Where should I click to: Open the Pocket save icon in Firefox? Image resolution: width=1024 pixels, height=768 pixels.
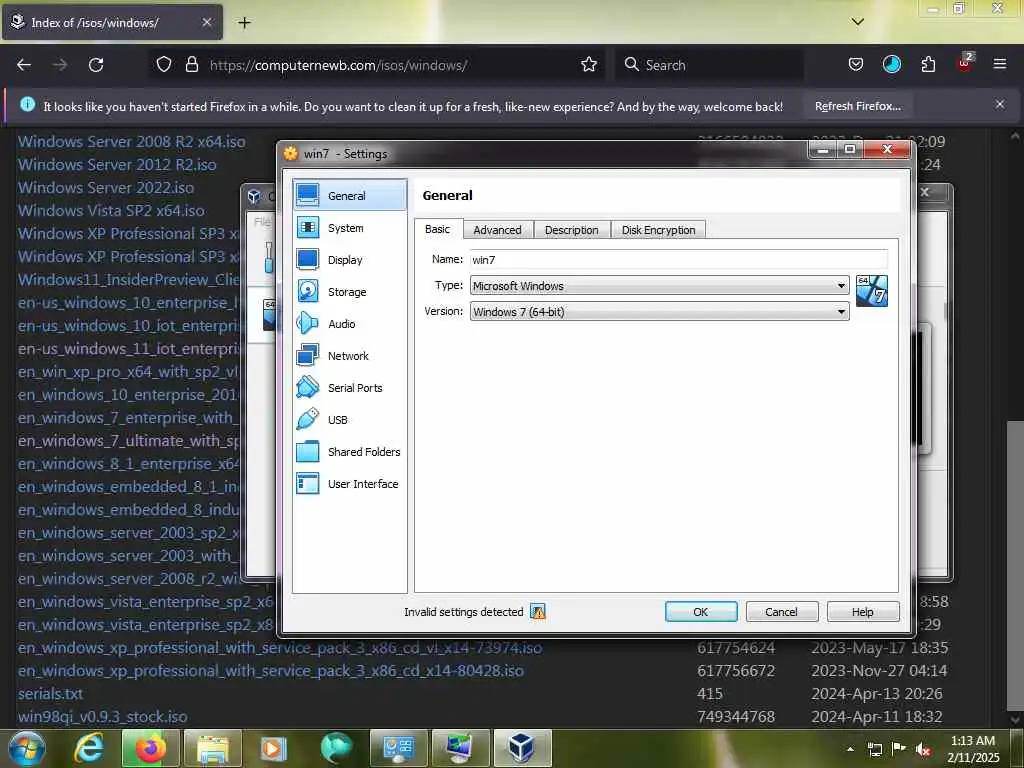856,65
